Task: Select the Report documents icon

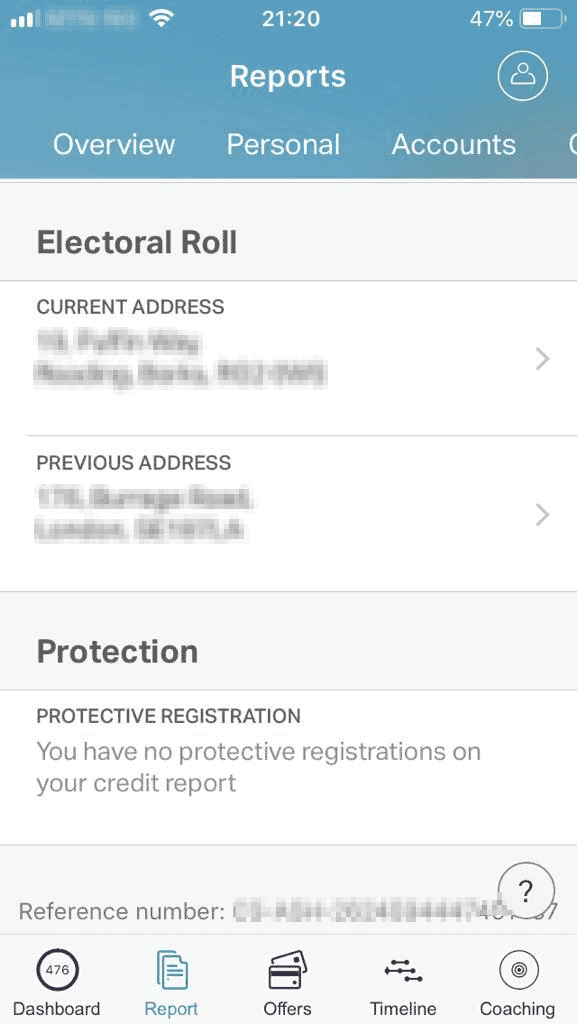Action: (172, 970)
